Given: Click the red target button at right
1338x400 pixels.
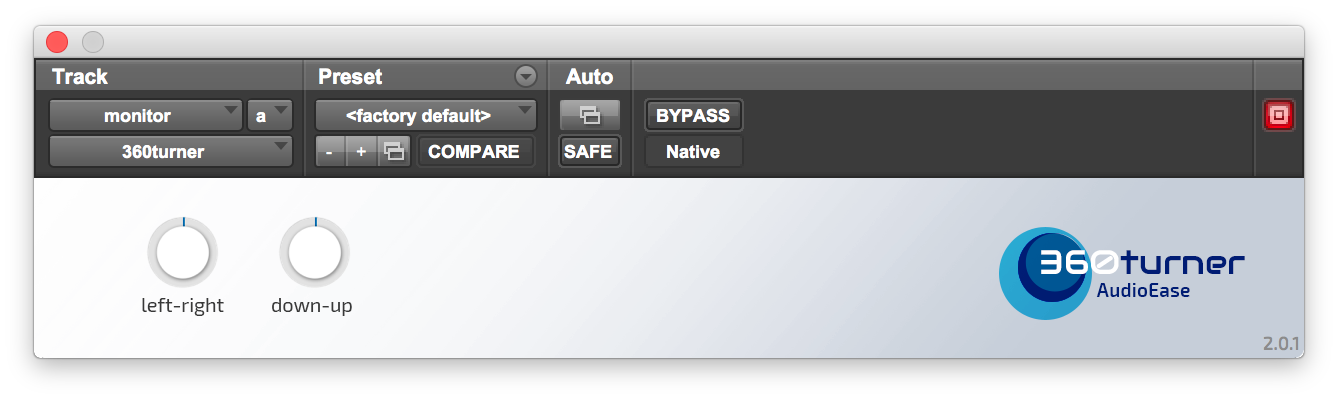Looking at the screenshot, I should (x=1278, y=116).
